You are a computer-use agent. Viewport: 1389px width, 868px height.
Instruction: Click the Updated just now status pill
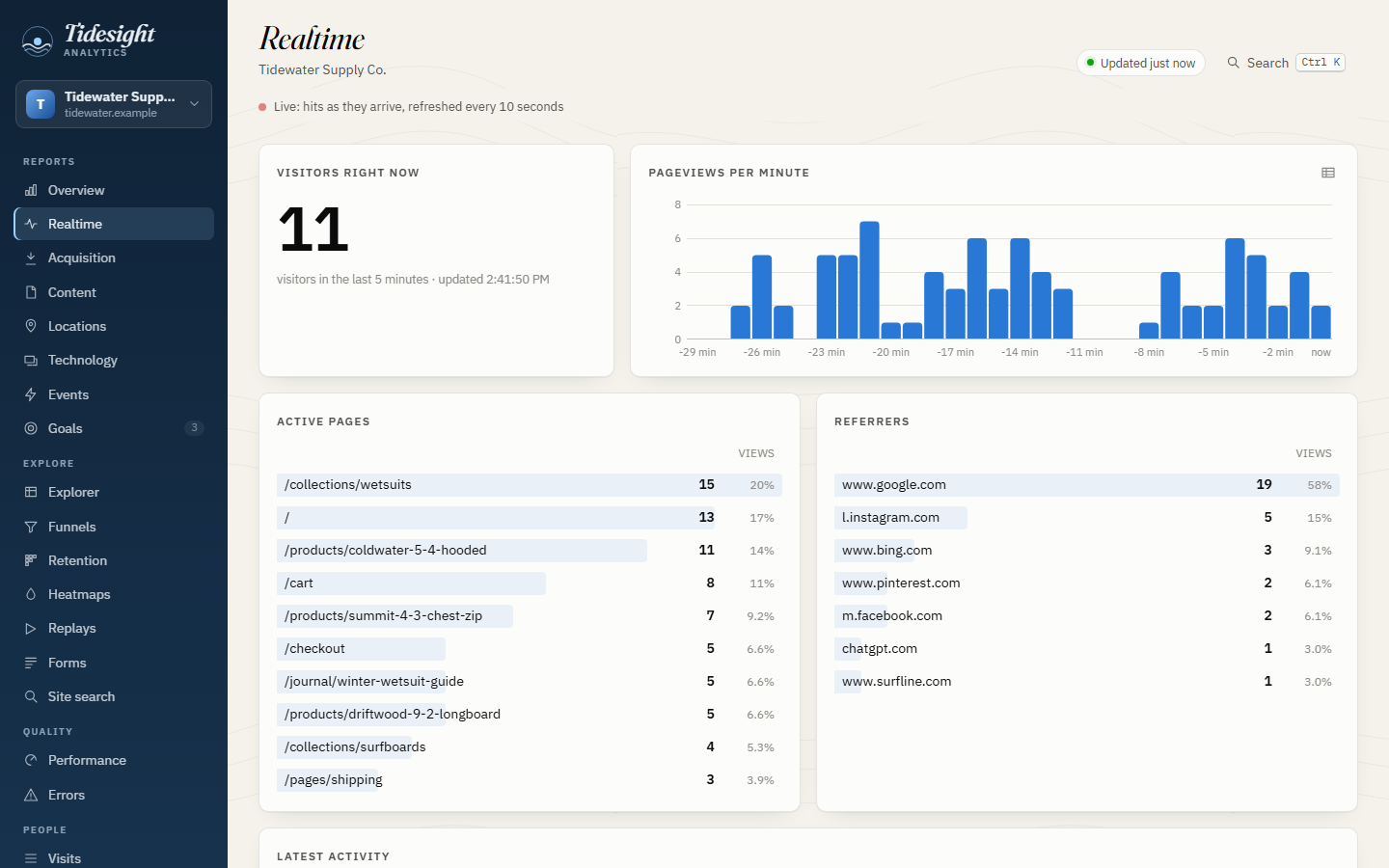(1141, 63)
